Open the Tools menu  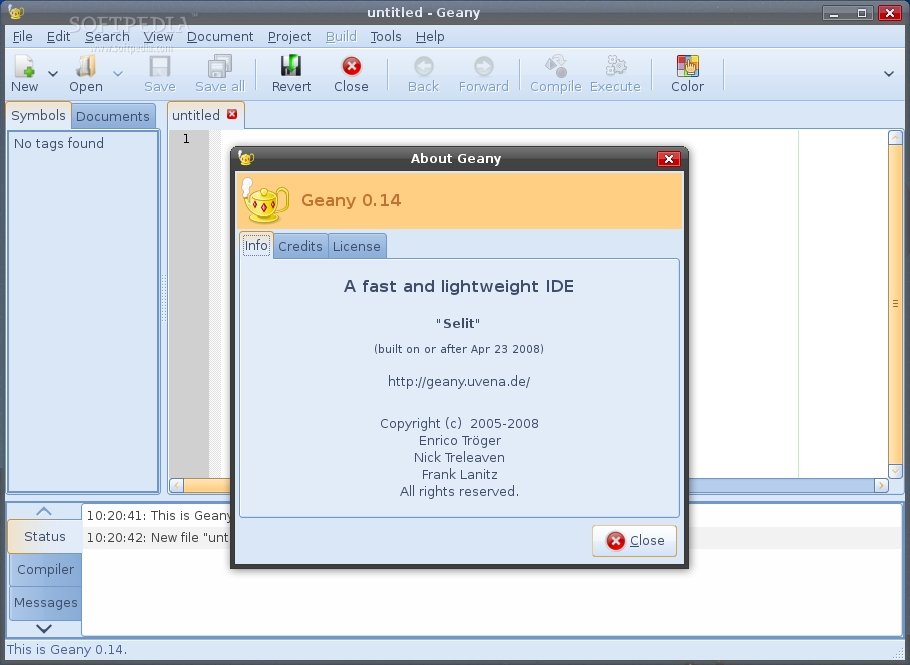pos(386,37)
